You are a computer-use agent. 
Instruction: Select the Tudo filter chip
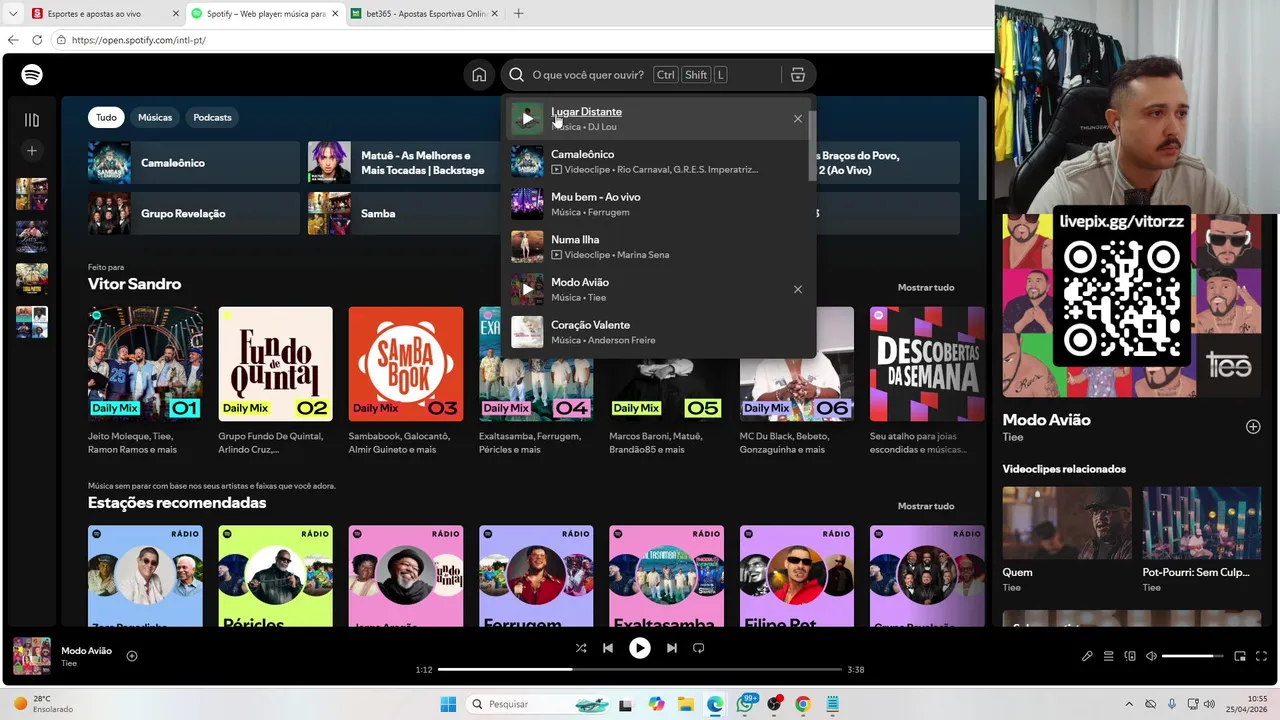point(106,117)
